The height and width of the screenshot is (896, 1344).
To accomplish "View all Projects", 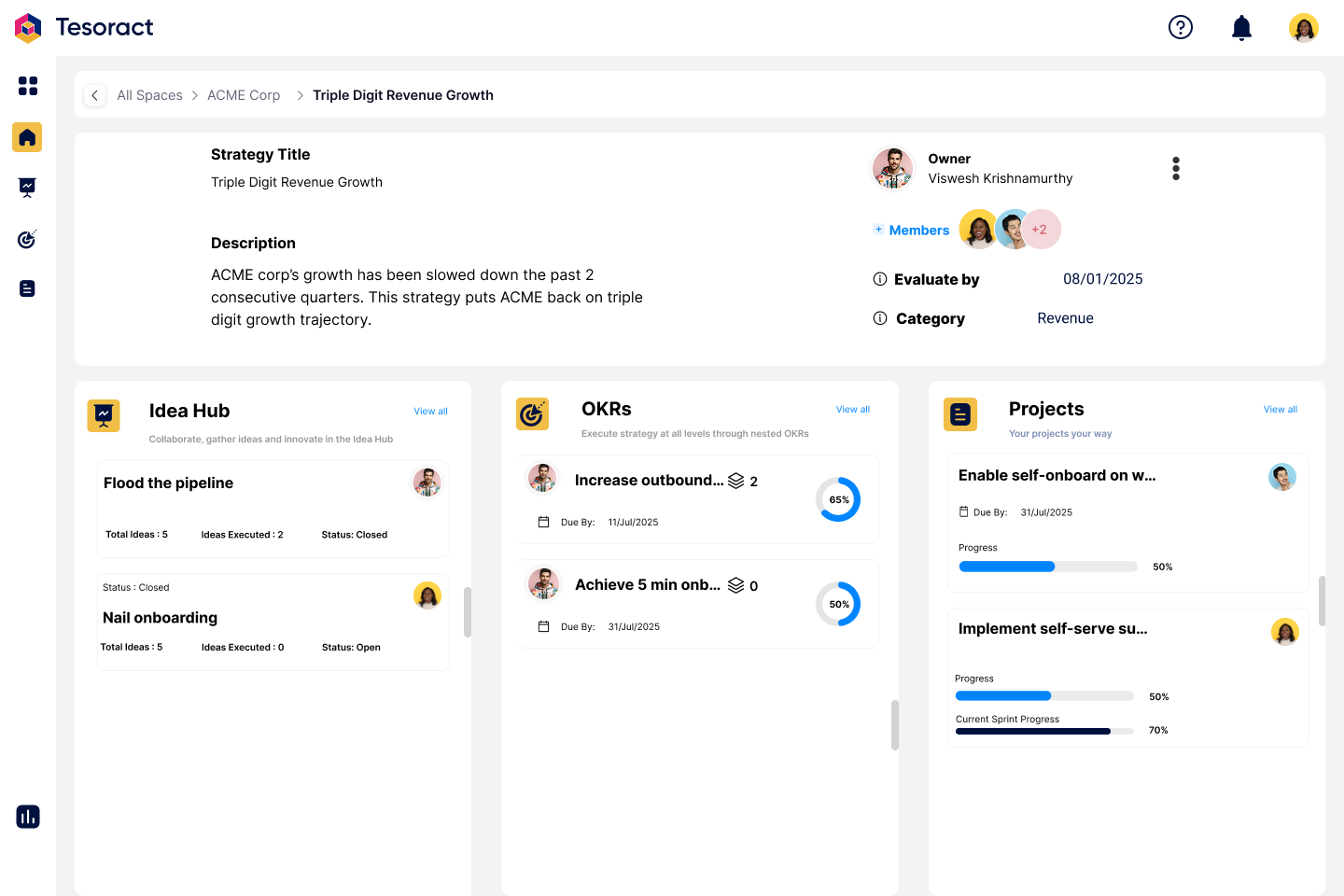I will 1281,410.
